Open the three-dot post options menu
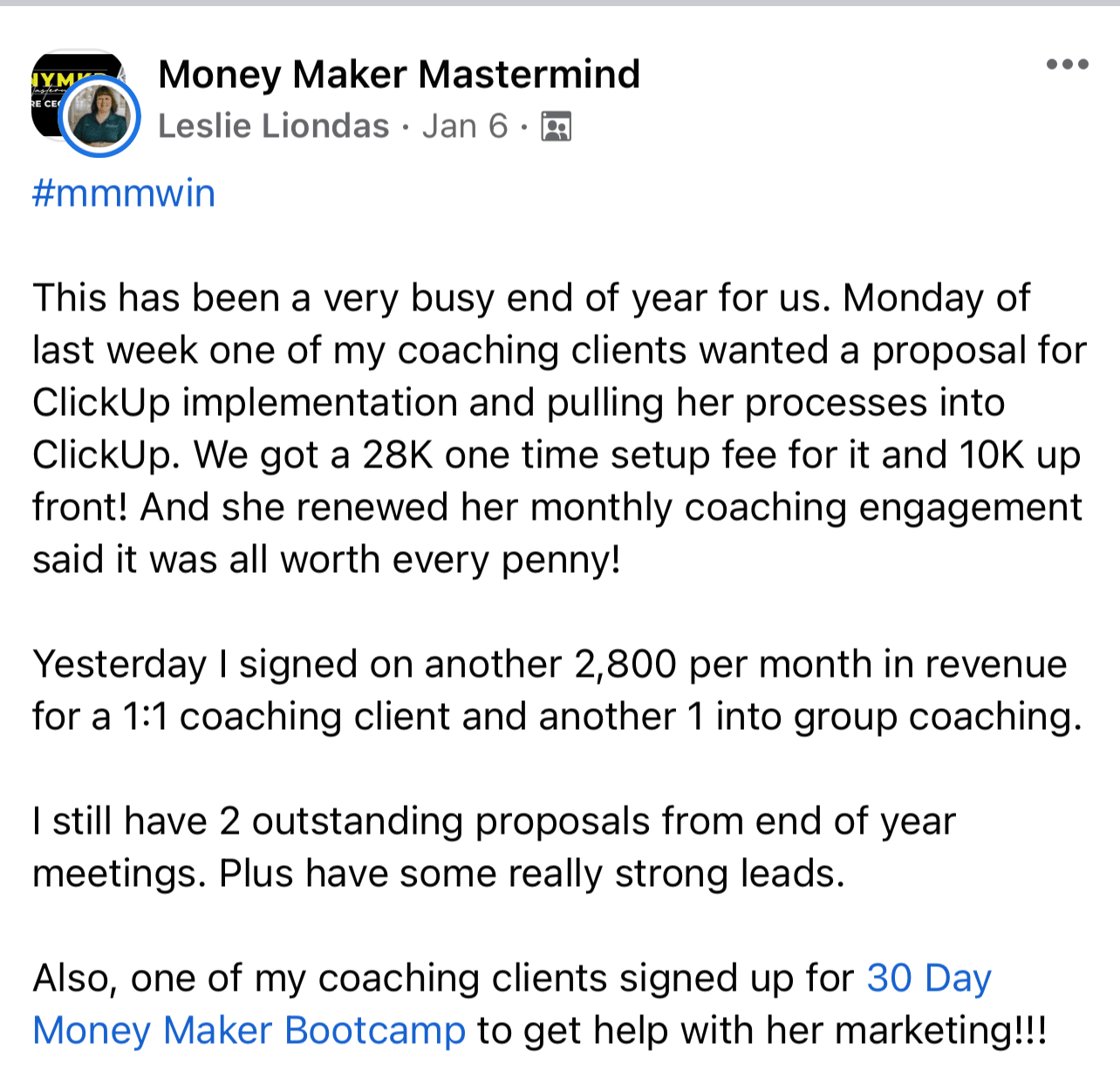This screenshot has height=1084, width=1120. 1068,64
